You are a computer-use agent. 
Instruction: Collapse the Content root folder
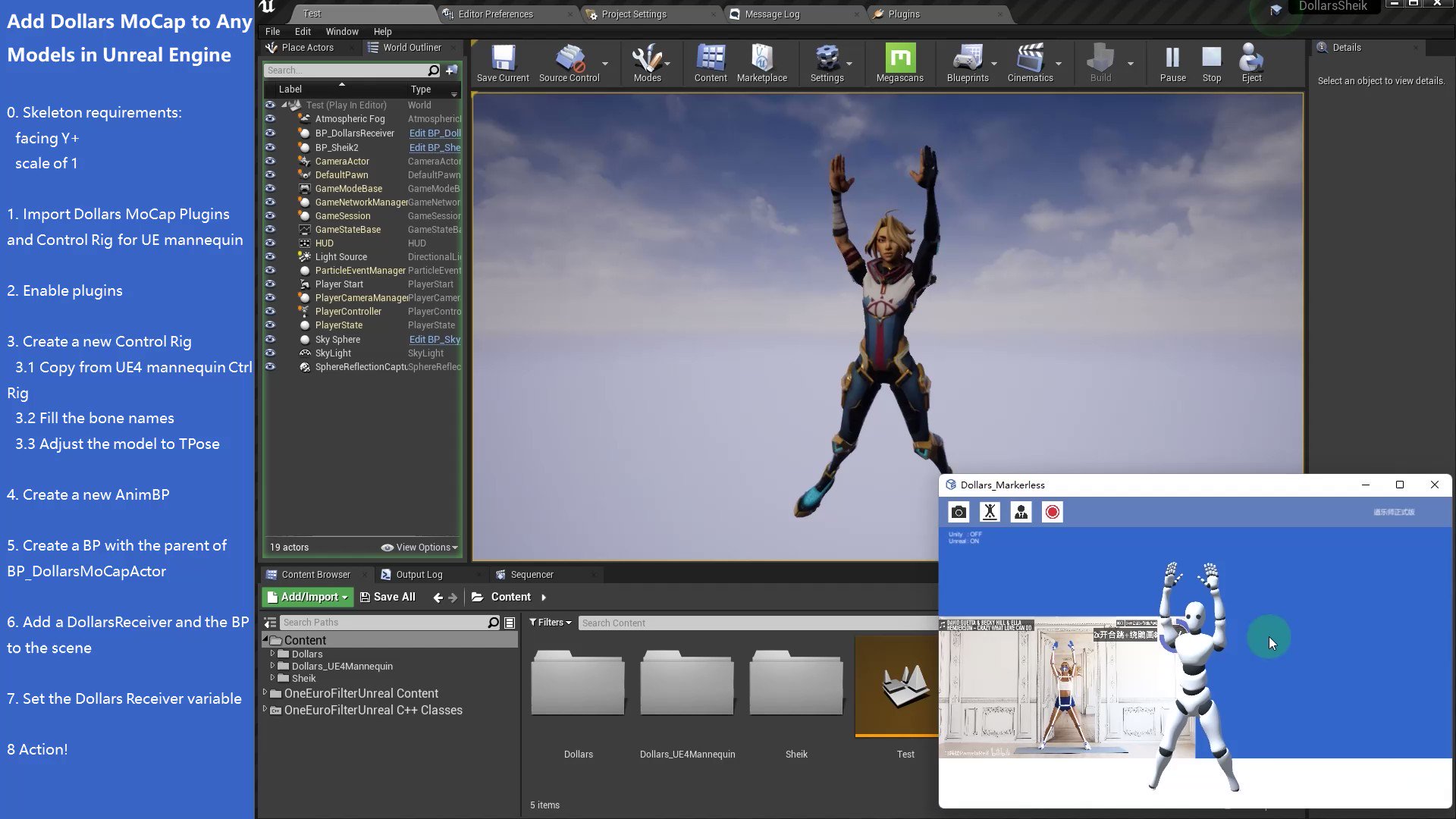(265, 640)
